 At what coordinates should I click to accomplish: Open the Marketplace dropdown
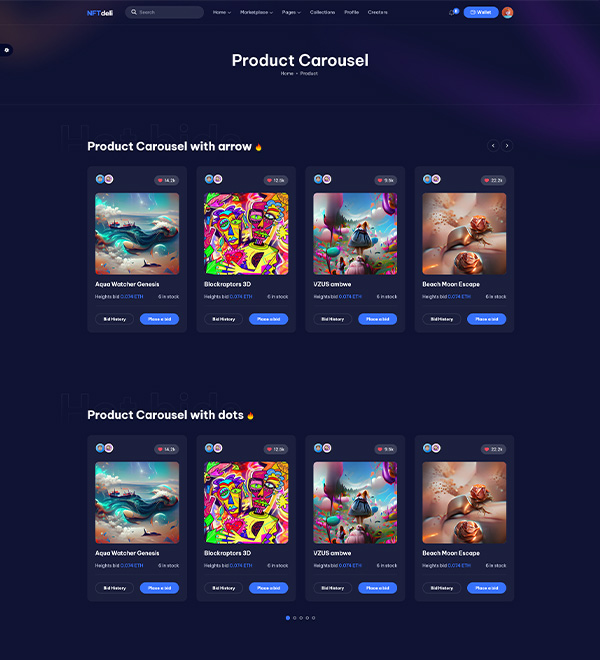[256, 12]
